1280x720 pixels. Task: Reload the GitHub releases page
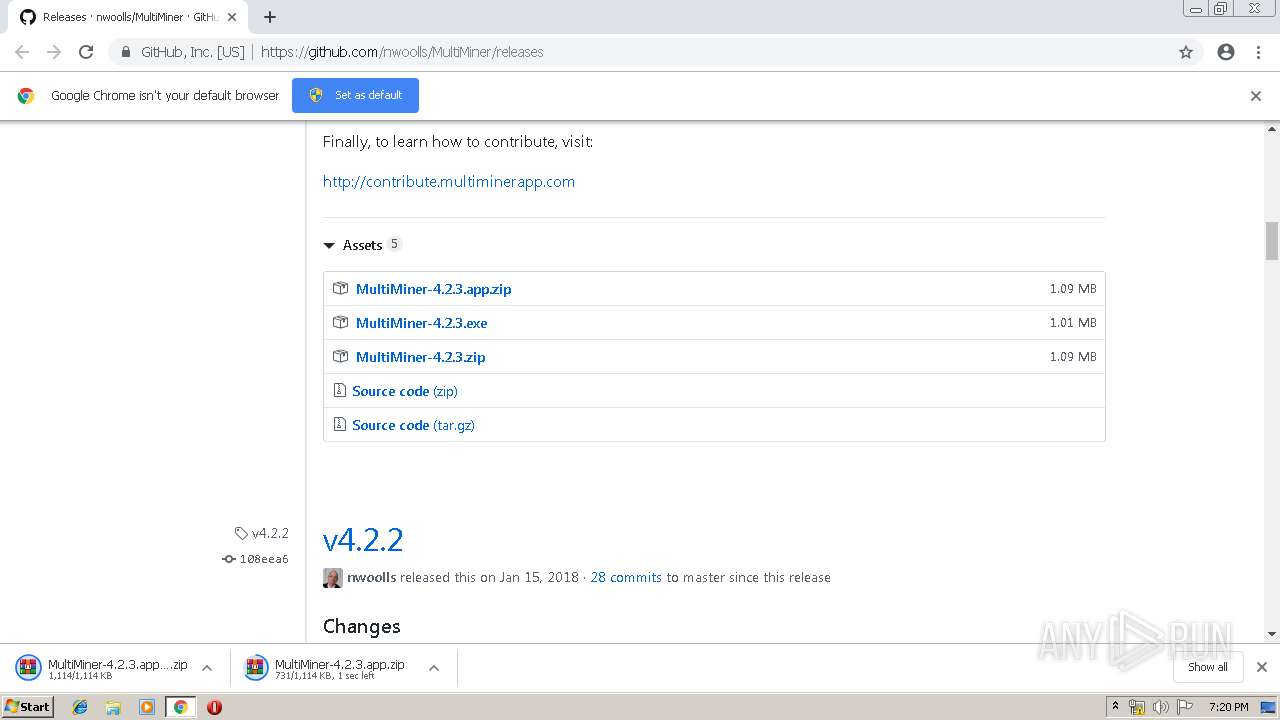tap(86, 52)
